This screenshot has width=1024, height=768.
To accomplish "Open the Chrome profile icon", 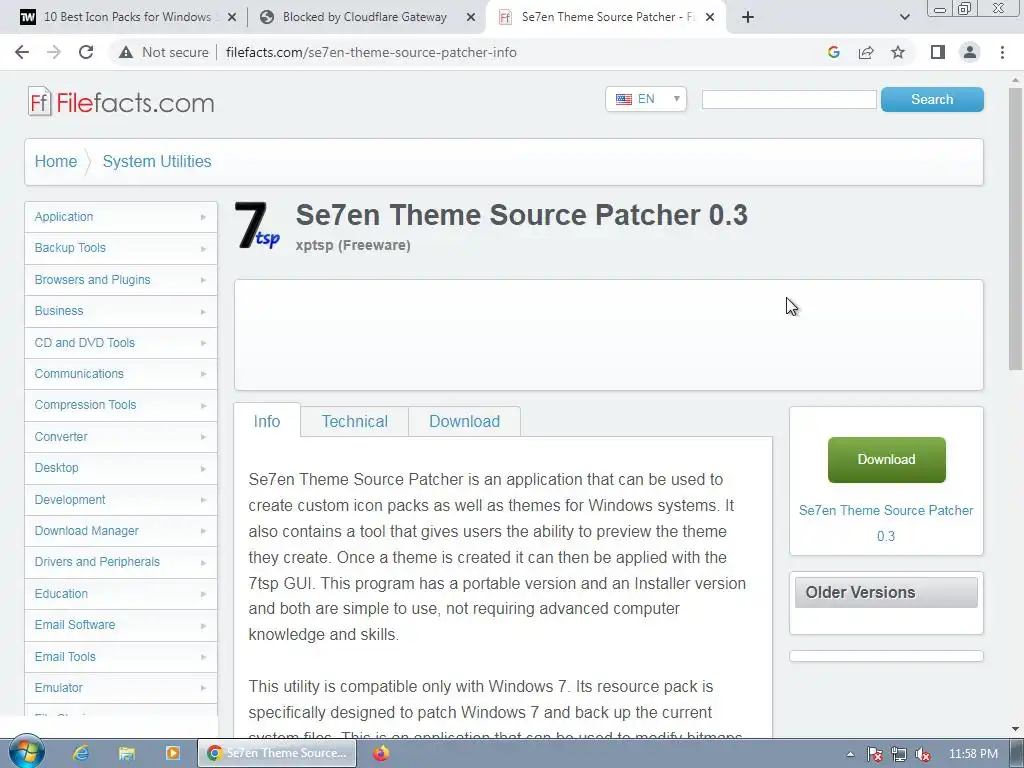I will pos(970,52).
